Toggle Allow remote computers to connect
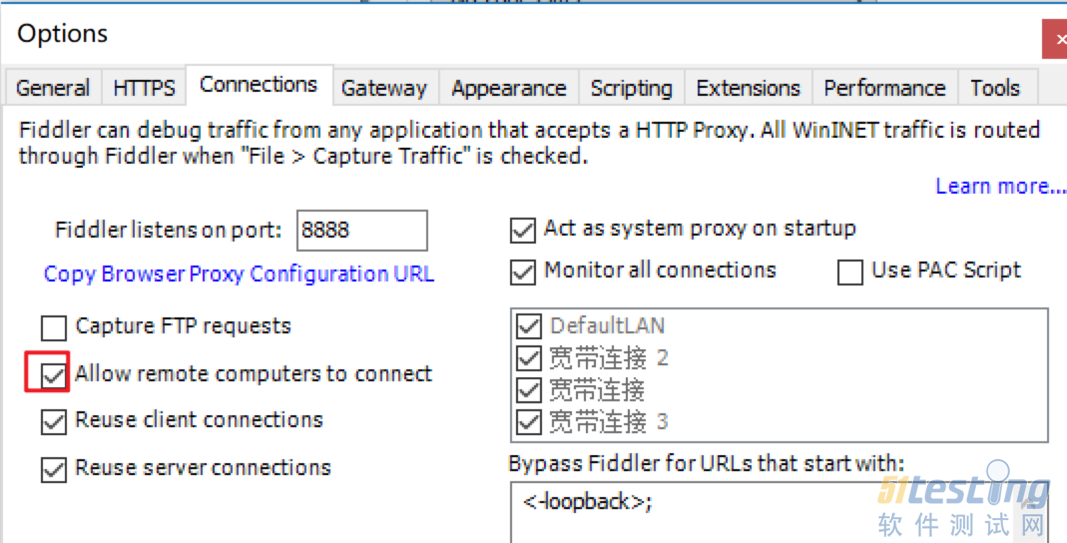 pyautogui.click(x=53, y=375)
